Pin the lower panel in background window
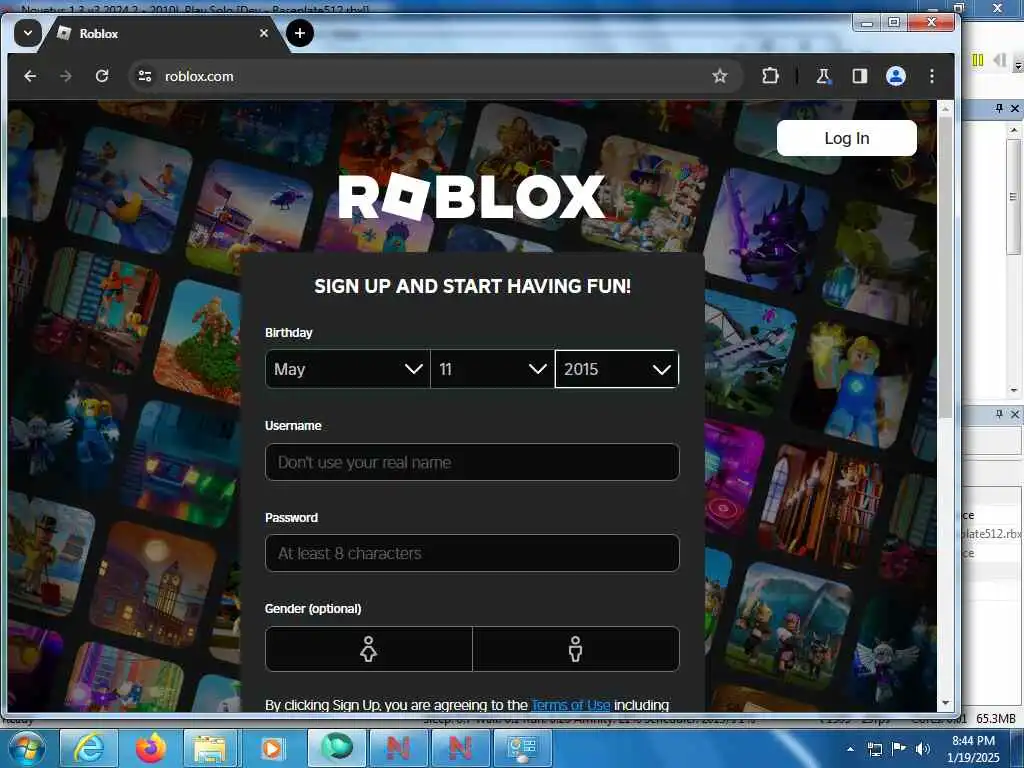Image resolution: width=1024 pixels, height=768 pixels. point(999,414)
